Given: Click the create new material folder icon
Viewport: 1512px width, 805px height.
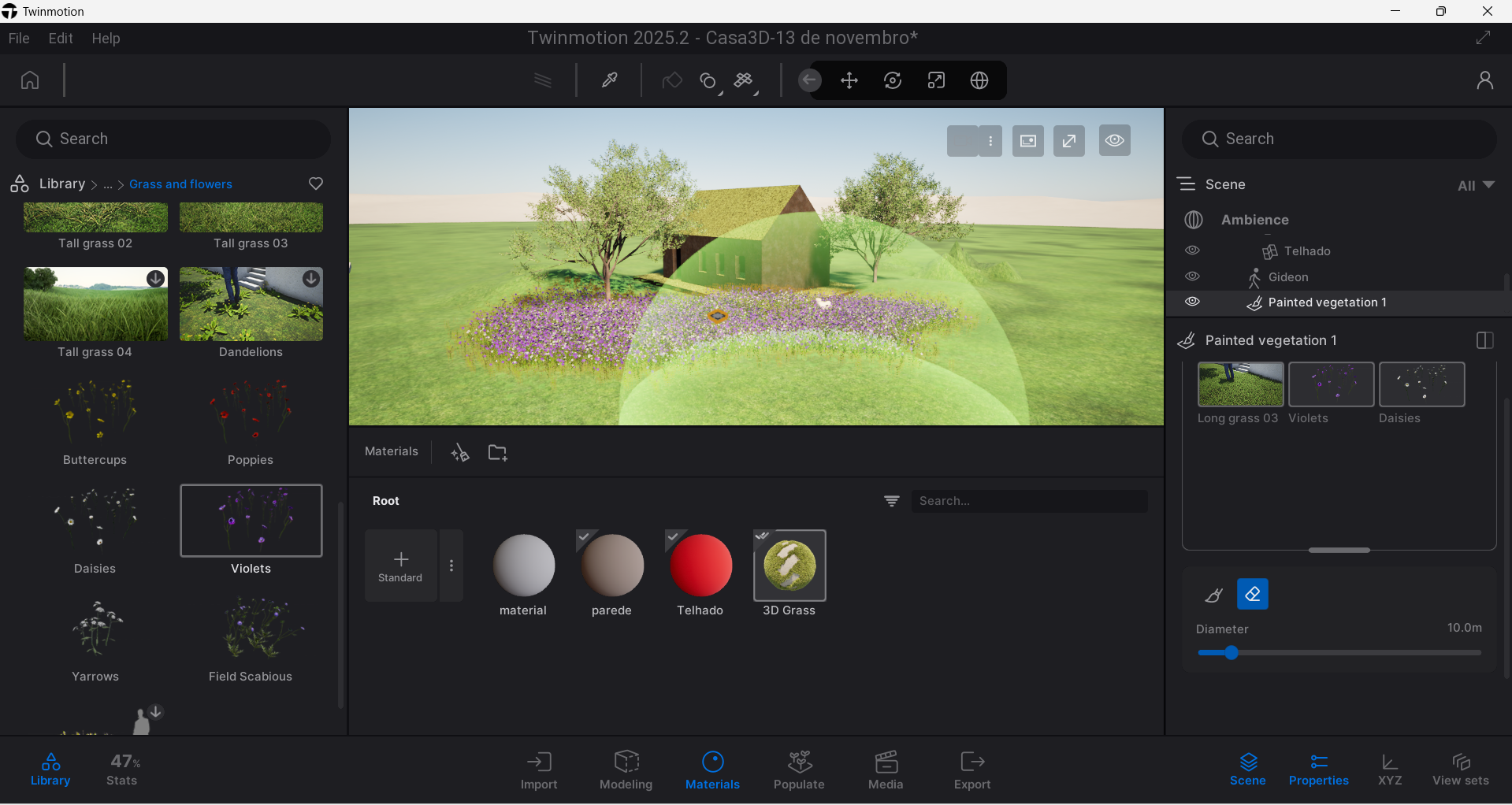Looking at the screenshot, I should (497, 452).
